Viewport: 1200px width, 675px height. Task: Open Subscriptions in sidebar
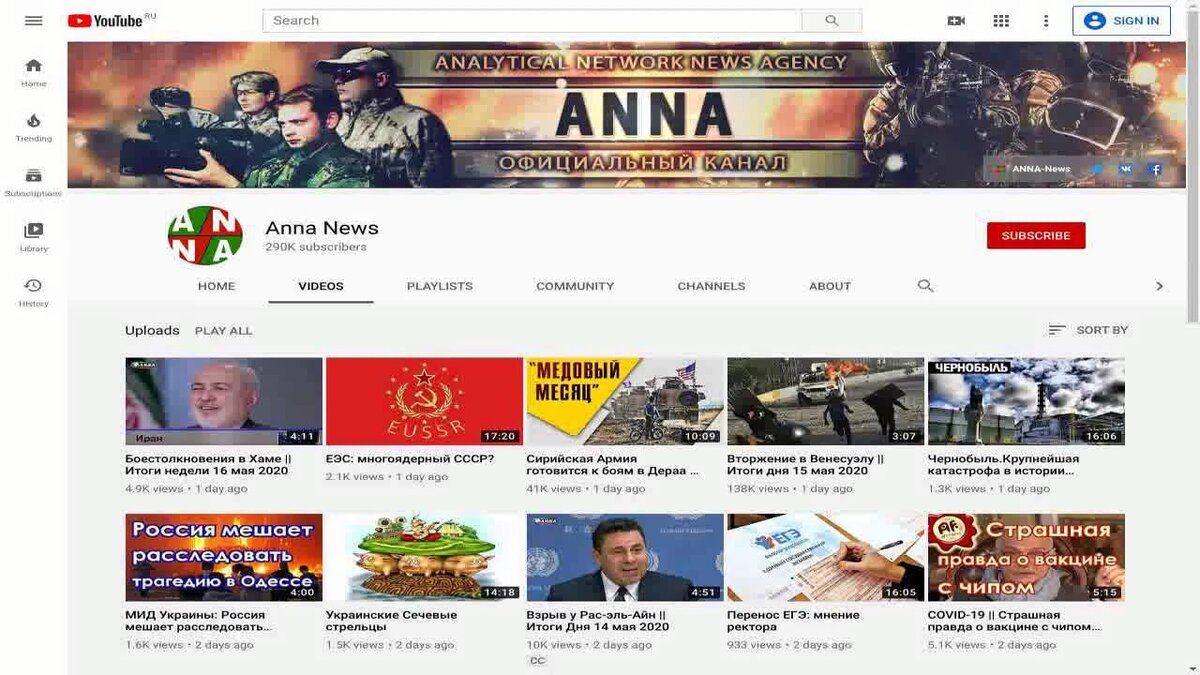point(33,182)
